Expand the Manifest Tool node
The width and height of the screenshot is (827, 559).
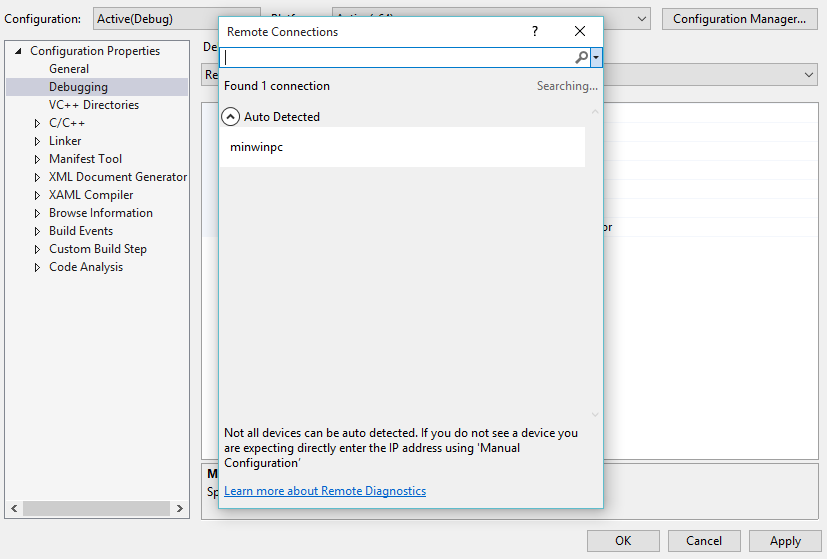click(37, 159)
